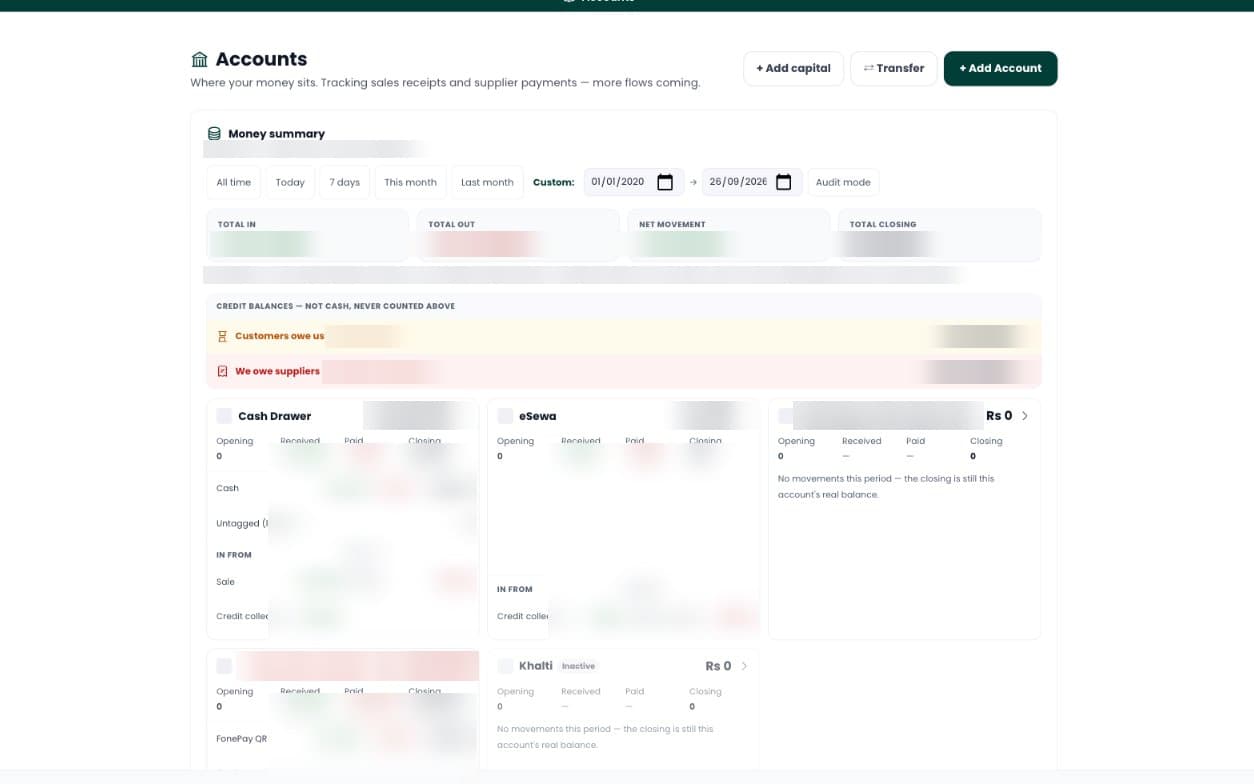Click the receipt icon on We owe suppliers
Viewport: 1254px width, 784px height.
pos(223,371)
